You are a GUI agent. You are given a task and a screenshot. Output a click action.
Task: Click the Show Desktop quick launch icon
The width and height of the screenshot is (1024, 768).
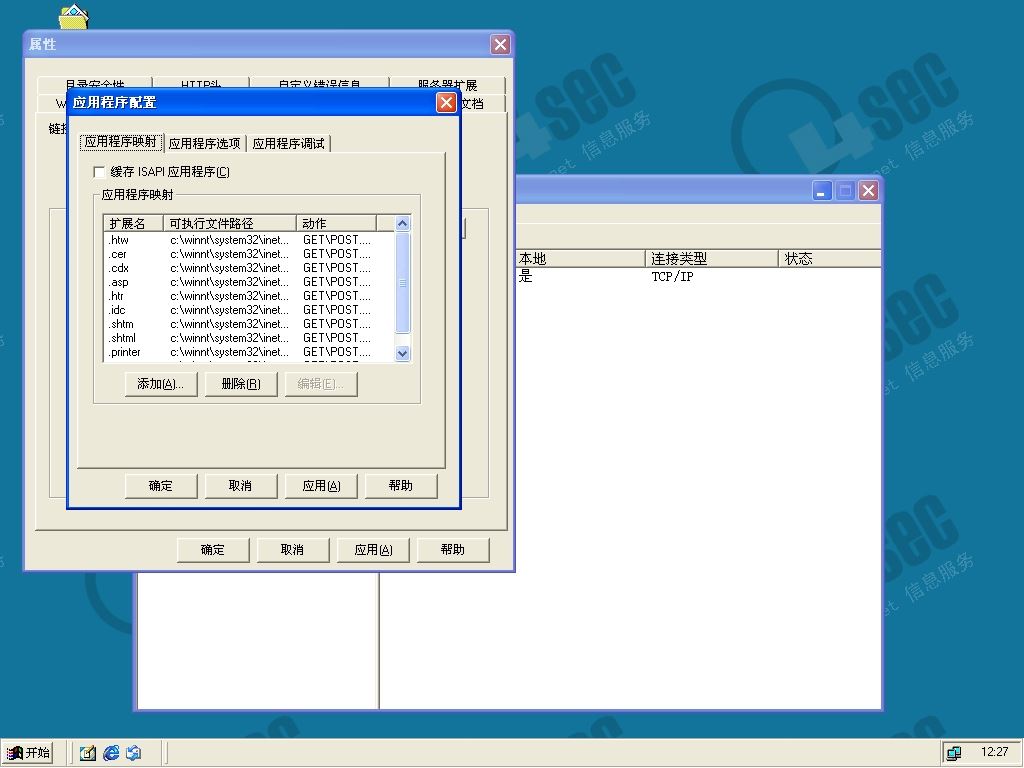pyautogui.click(x=88, y=753)
